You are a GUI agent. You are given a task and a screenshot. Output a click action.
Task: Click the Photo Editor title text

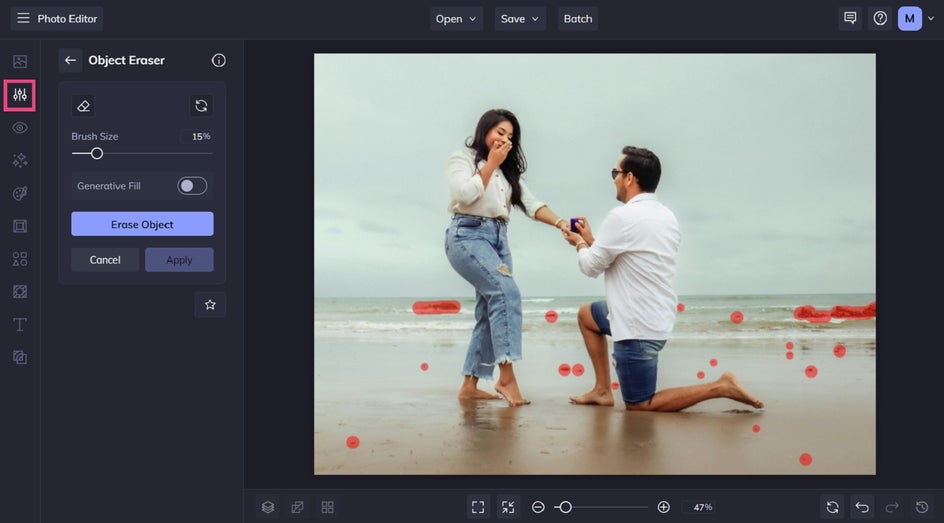coord(67,19)
